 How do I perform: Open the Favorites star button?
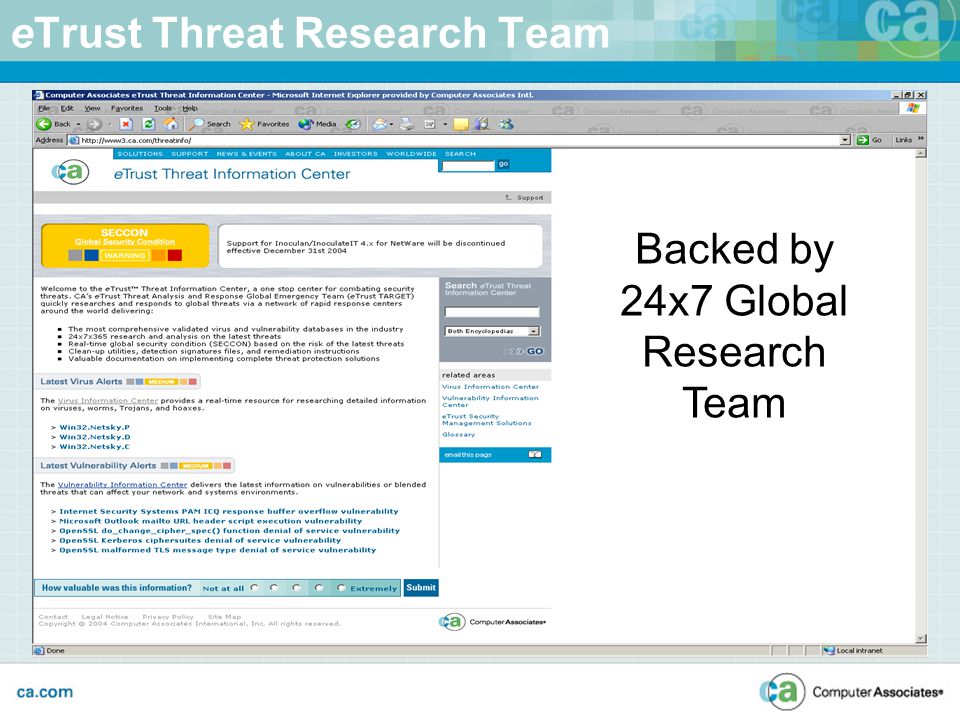point(264,124)
